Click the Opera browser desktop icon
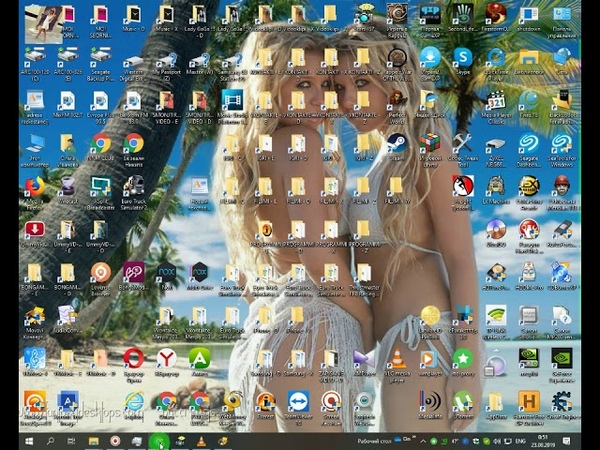The image size is (600, 450). pos(133,357)
